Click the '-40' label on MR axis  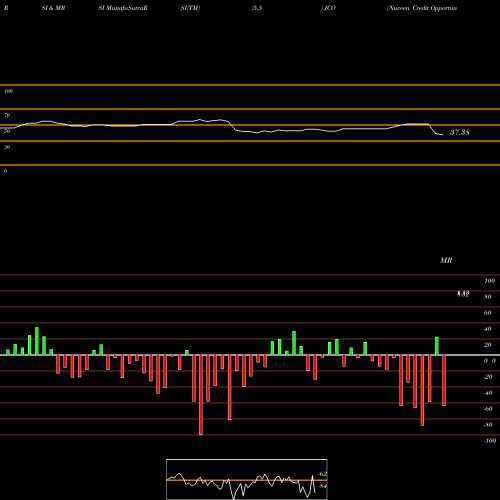[x=488, y=393]
